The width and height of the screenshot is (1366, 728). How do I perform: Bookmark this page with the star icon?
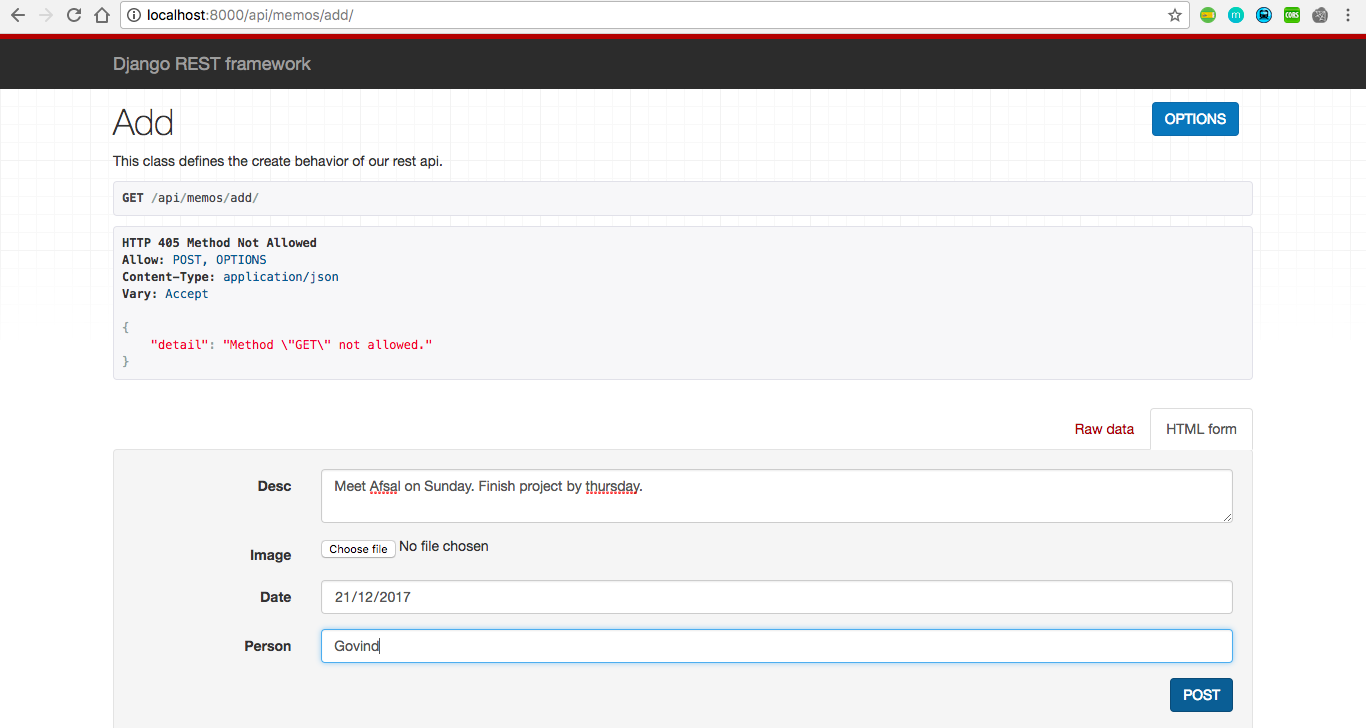pyautogui.click(x=1175, y=15)
